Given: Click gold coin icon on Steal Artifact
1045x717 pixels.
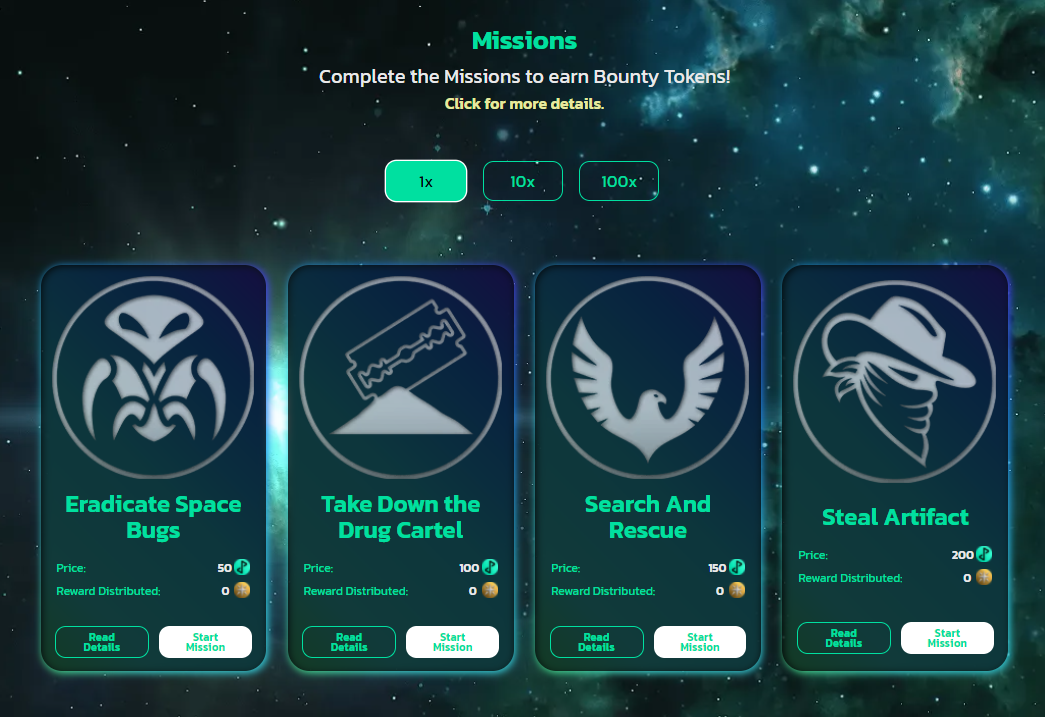Looking at the screenshot, I should point(984,577).
